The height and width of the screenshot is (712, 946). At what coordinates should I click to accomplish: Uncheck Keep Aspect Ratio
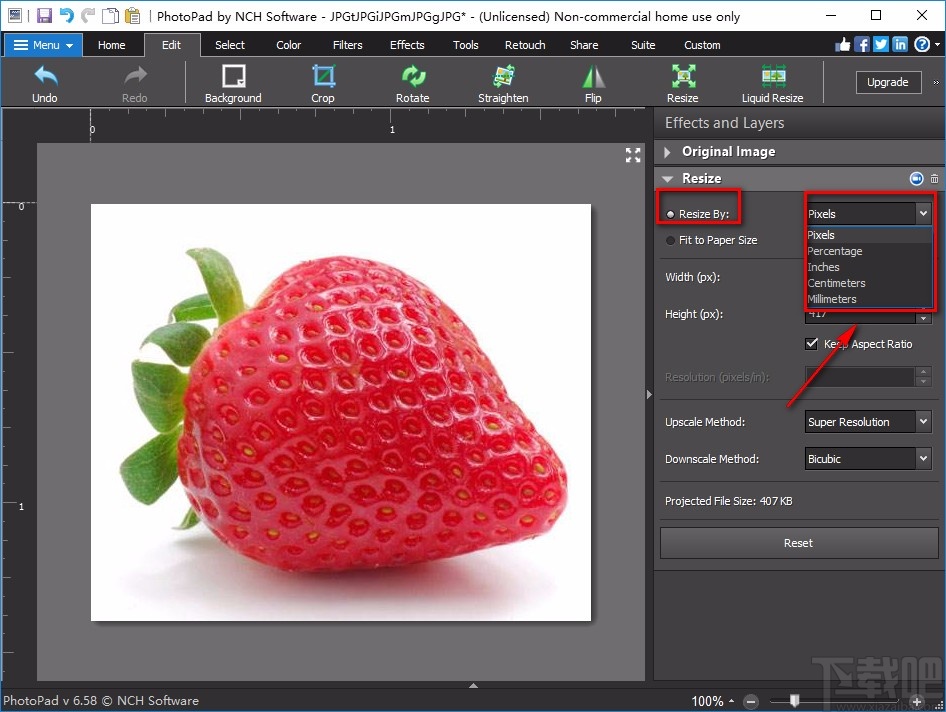[812, 344]
